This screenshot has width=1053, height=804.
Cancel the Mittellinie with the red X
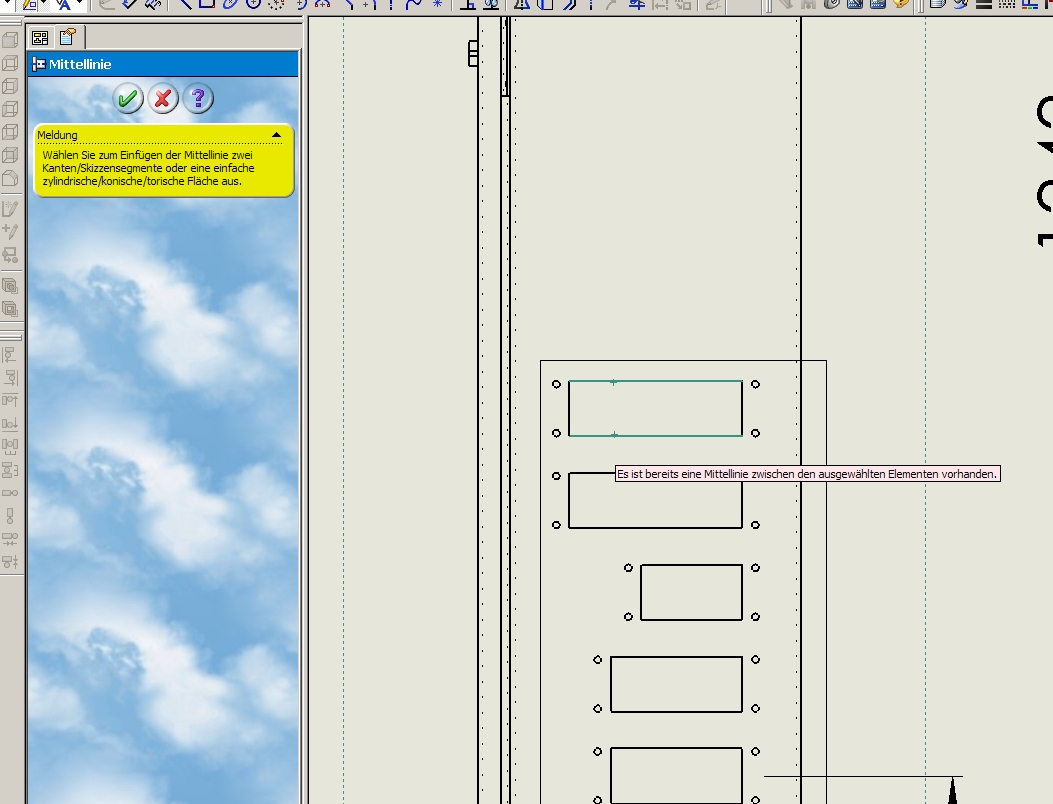163,98
